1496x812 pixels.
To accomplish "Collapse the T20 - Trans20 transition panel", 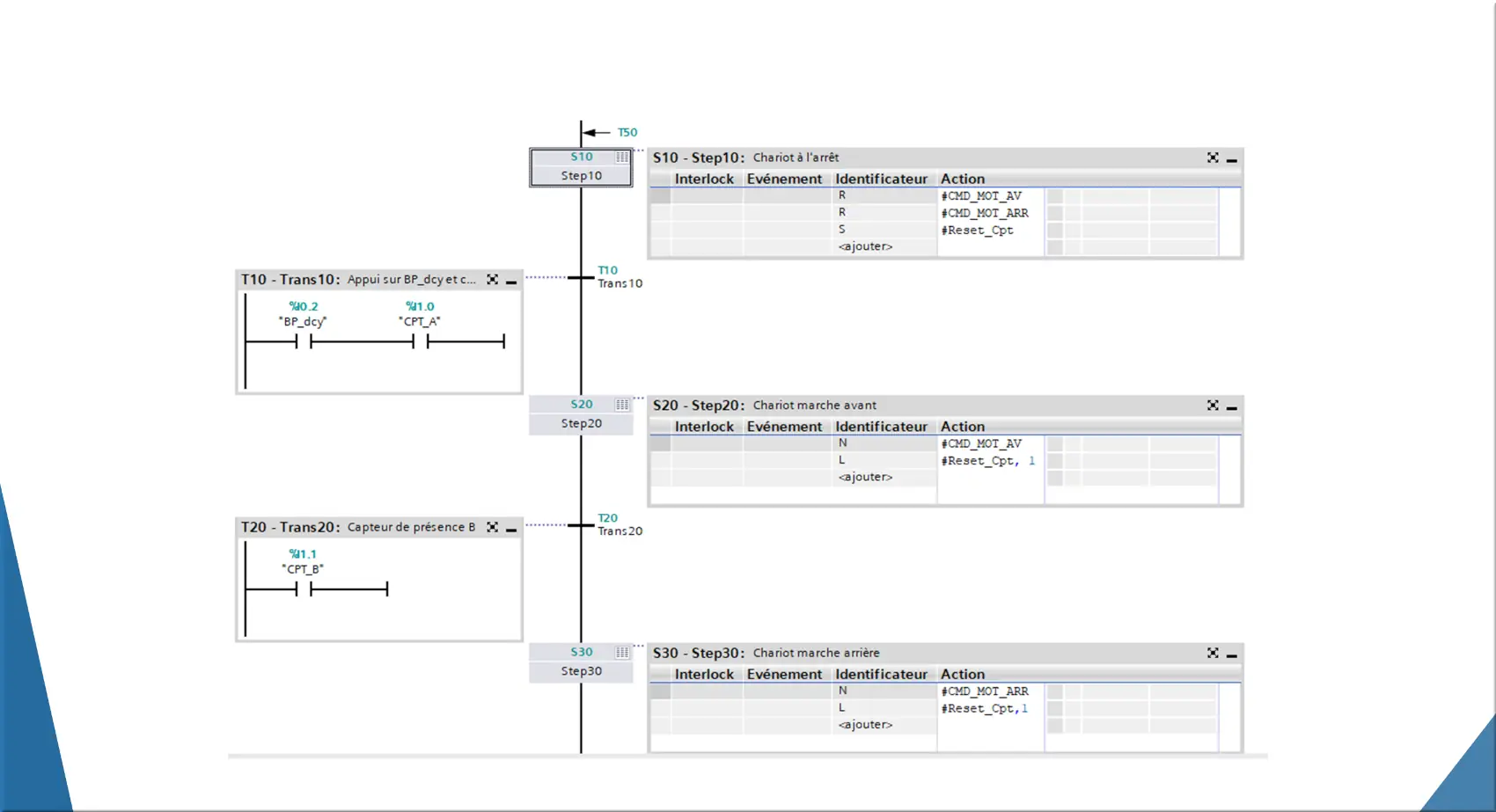I will pos(511,530).
